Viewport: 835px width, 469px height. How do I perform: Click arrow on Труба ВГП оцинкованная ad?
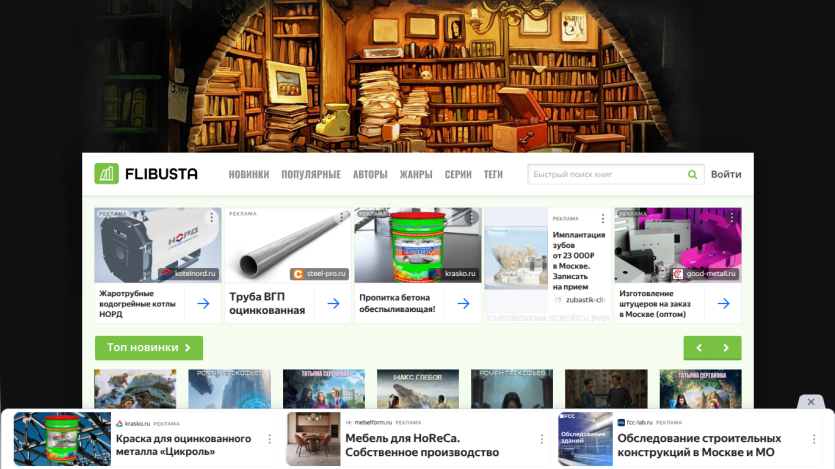(x=333, y=303)
